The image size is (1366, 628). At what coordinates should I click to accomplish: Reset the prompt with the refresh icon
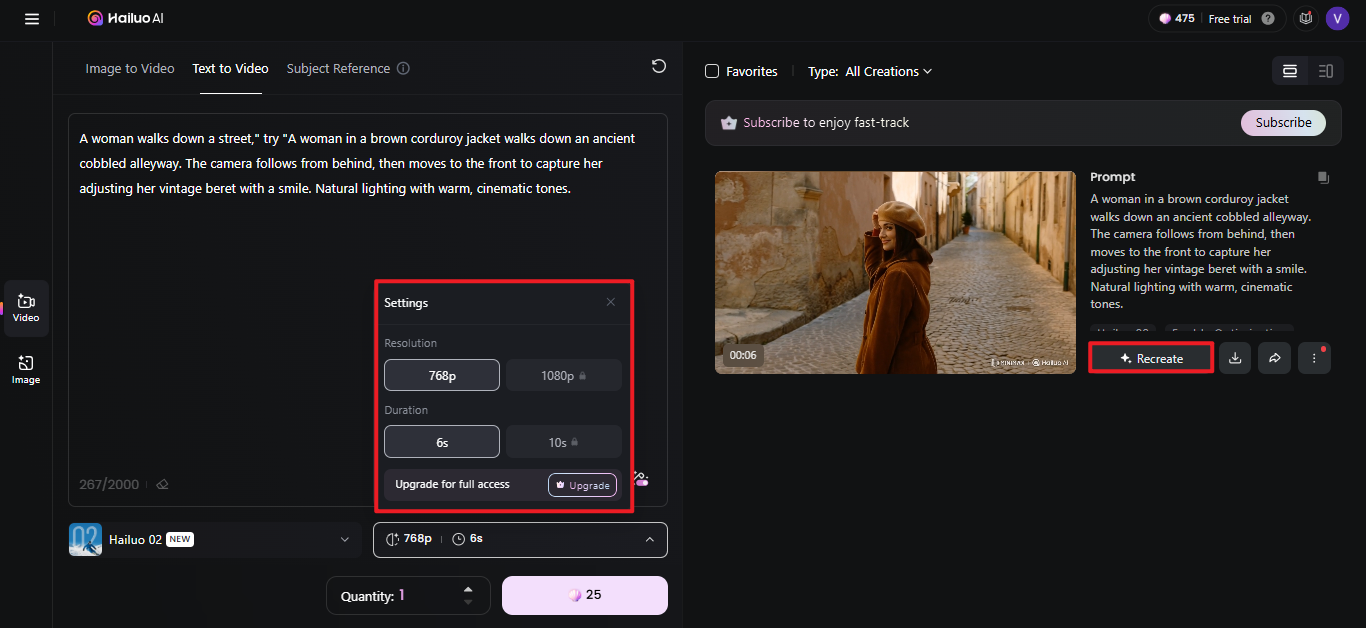click(x=658, y=66)
